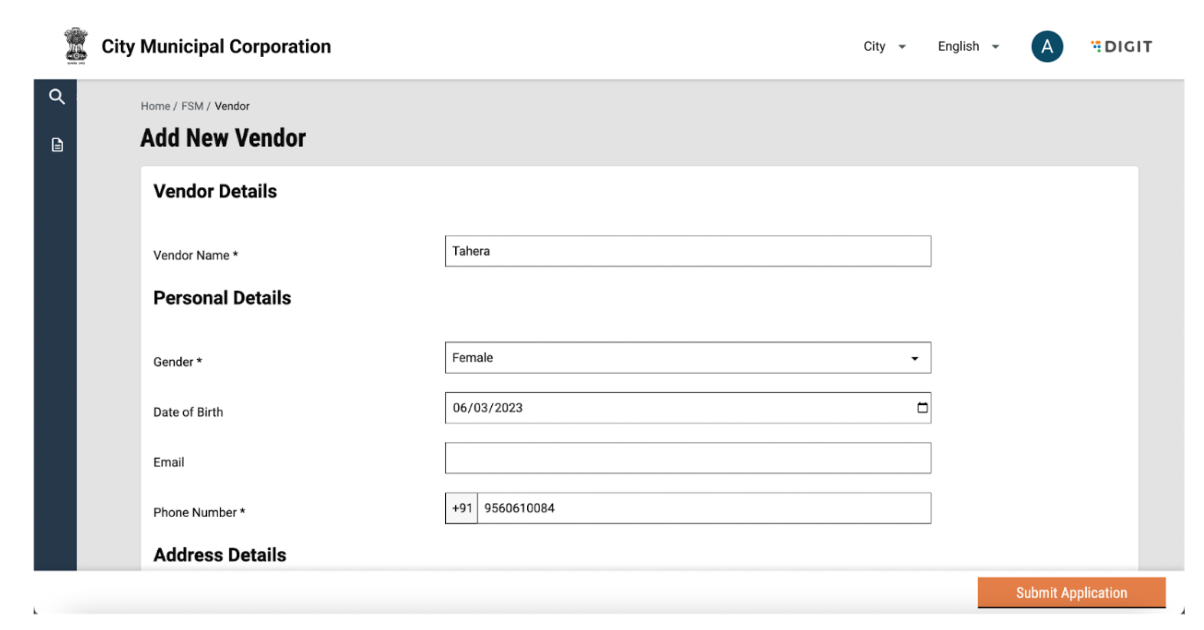This screenshot has height=630, width=1204.
Task: Open the City dropdown in the header
Action: 884,47
